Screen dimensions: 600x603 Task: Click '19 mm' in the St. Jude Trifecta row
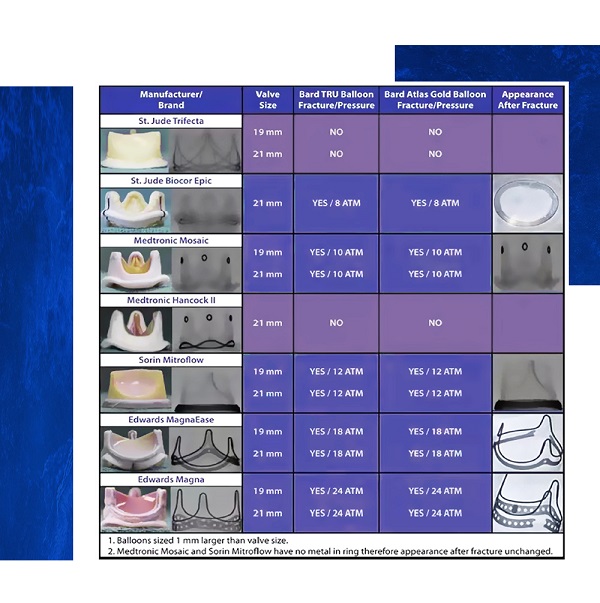[268, 132]
